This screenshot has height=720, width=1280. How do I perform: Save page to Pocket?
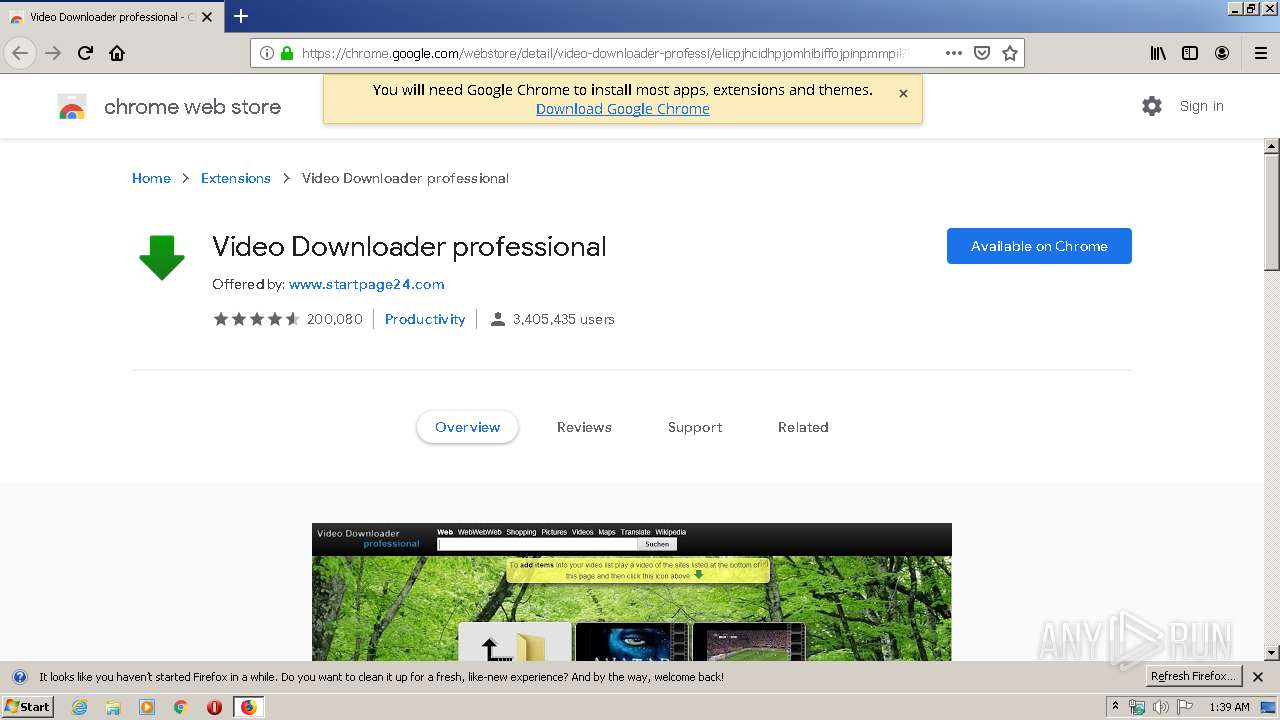[x=982, y=53]
